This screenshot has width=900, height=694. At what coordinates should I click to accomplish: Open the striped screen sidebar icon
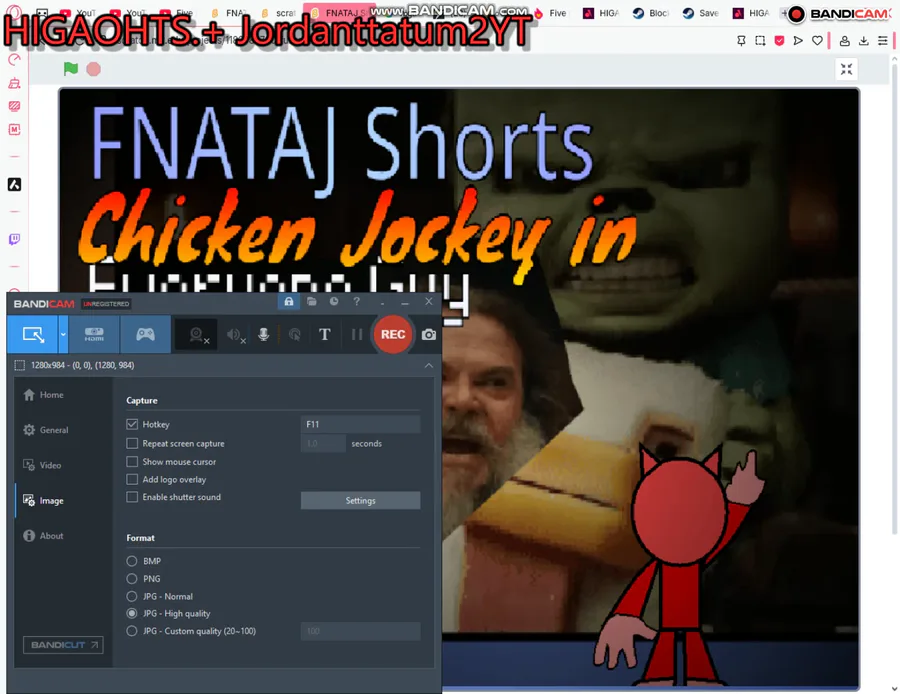[14, 106]
